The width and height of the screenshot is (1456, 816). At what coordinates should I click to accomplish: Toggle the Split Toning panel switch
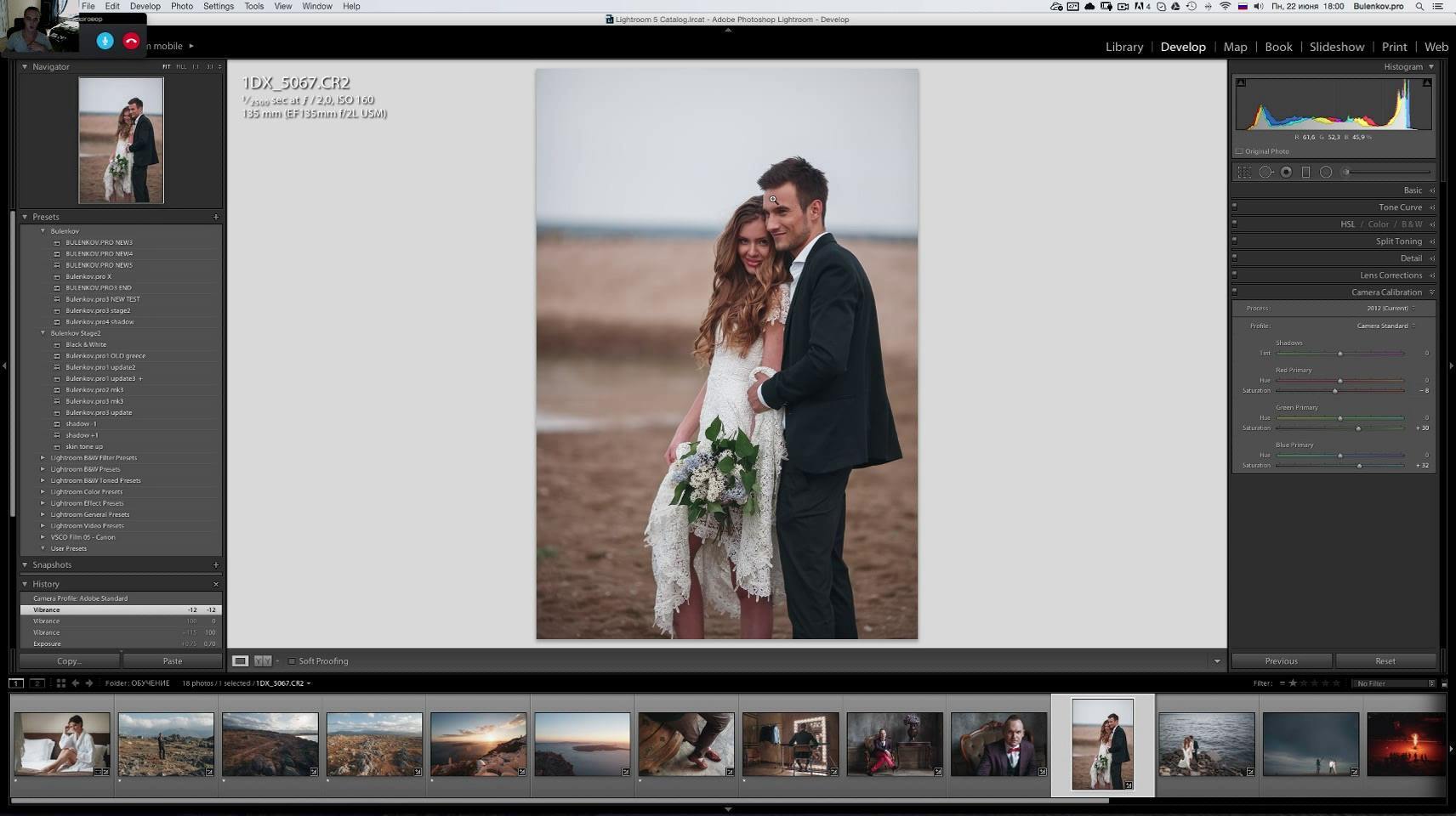[x=1235, y=241]
